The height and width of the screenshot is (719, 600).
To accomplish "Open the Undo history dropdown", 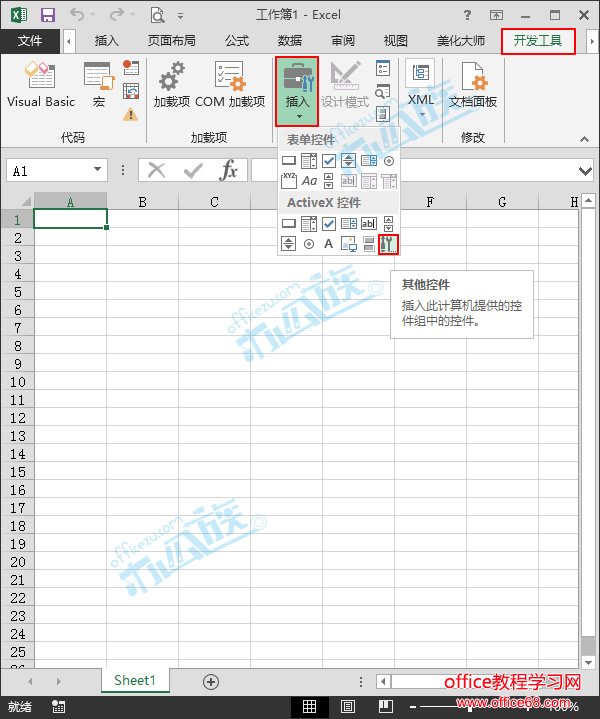I will click(x=92, y=15).
